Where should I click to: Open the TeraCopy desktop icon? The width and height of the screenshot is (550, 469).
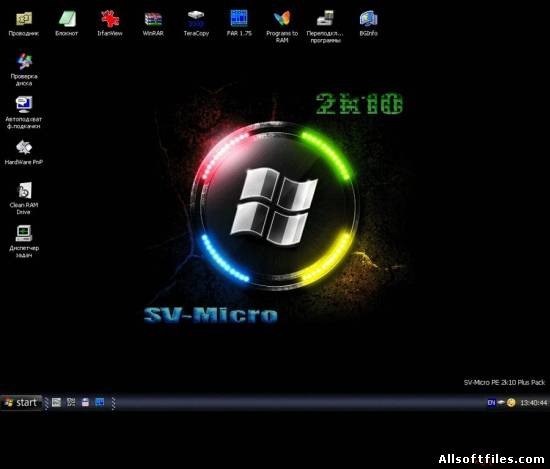pyautogui.click(x=196, y=24)
